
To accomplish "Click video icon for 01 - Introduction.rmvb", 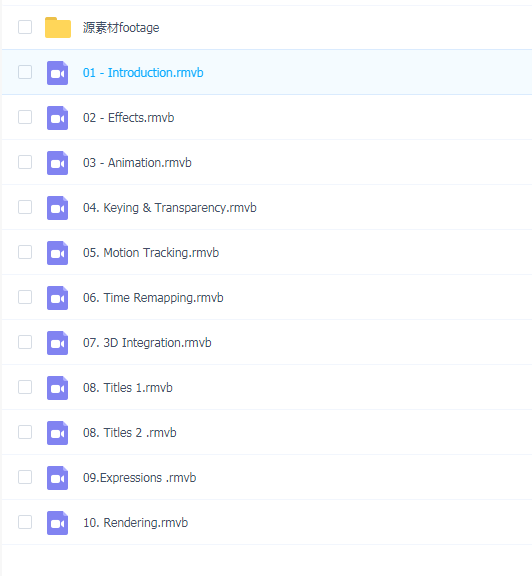I will pos(57,73).
